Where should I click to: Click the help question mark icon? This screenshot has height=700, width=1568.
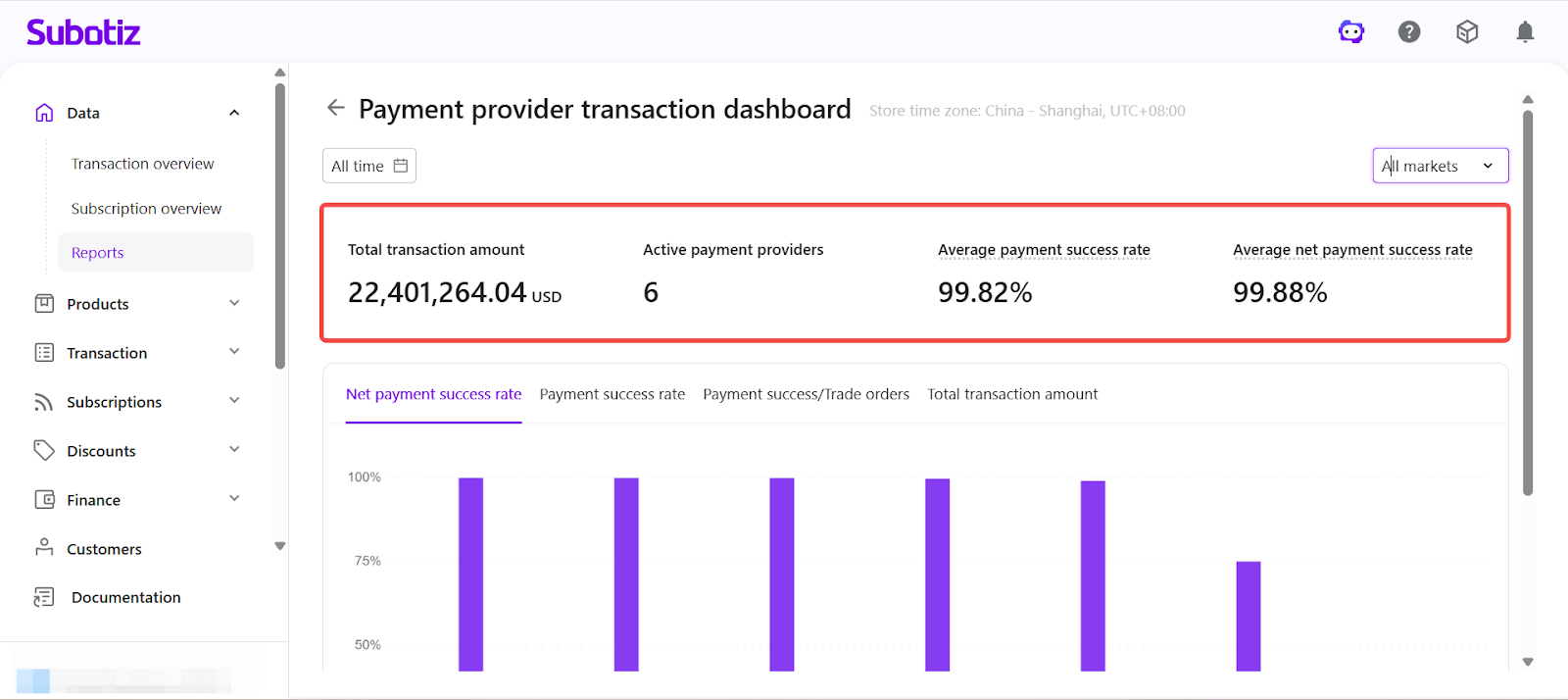1409,32
